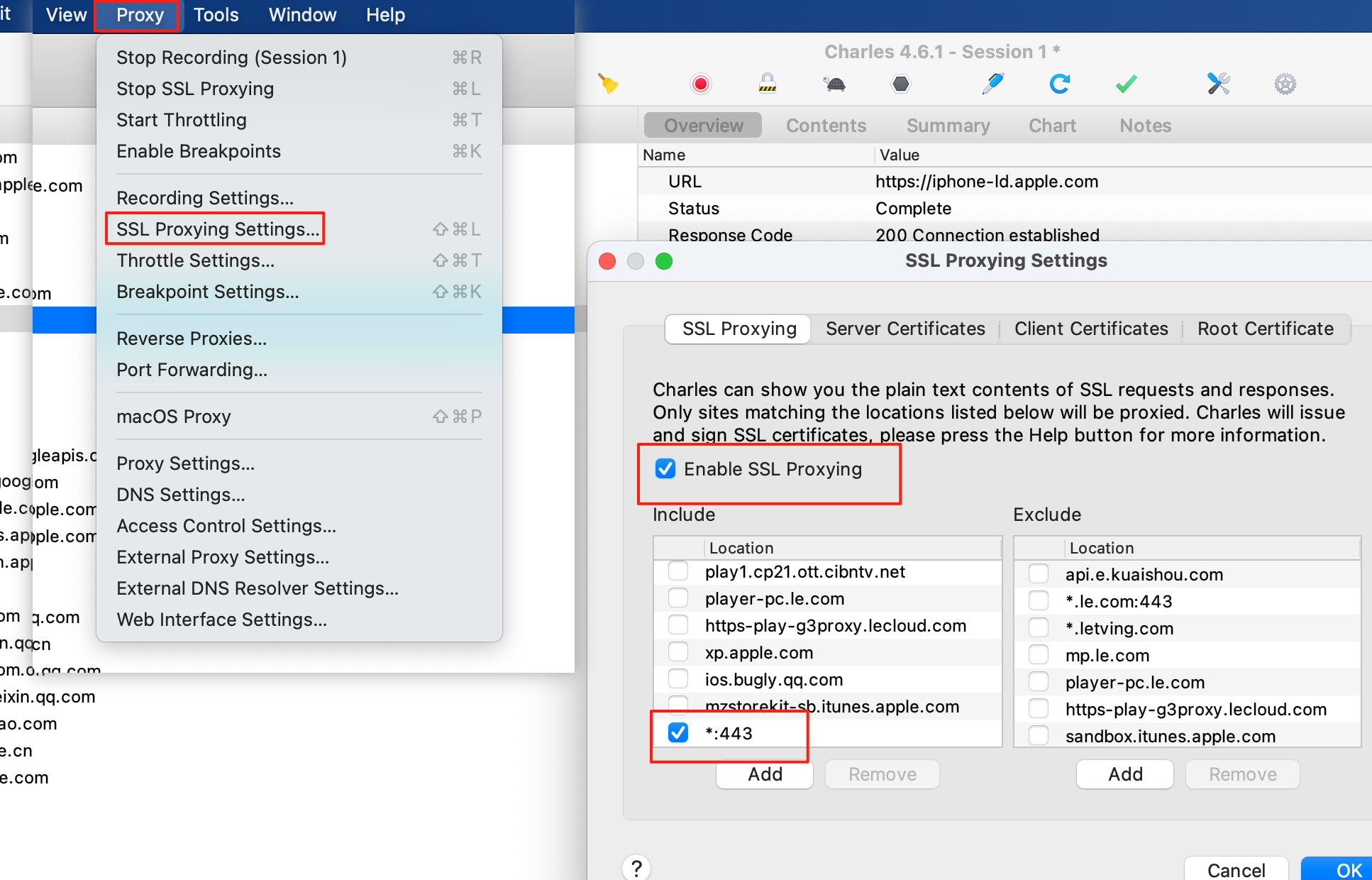Check api.e.kuaishou.com in Exclude list
The image size is (1372, 880).
[1039, 574]
